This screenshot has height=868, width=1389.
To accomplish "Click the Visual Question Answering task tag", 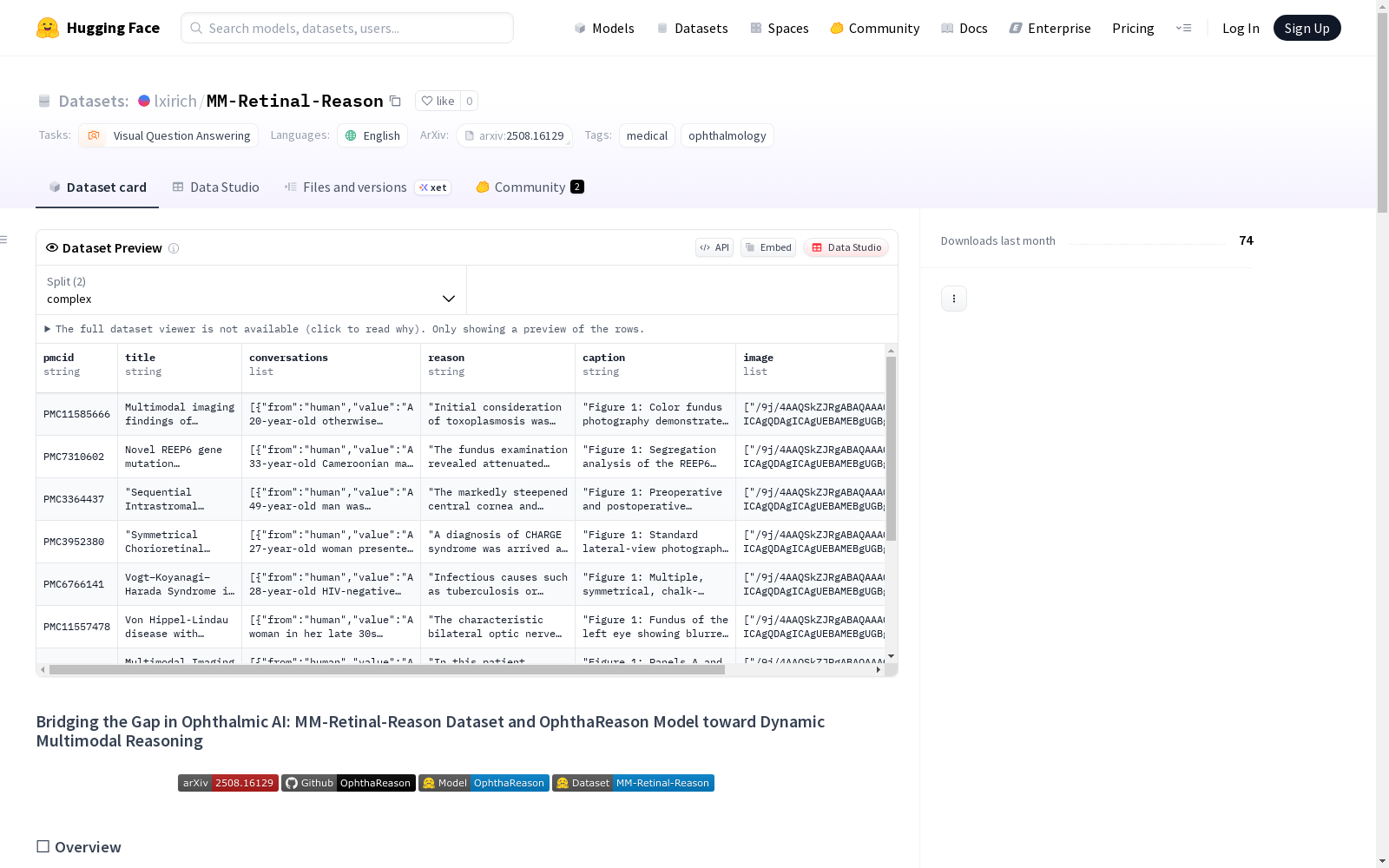I will pyautogui.click(x=168, y=135).
